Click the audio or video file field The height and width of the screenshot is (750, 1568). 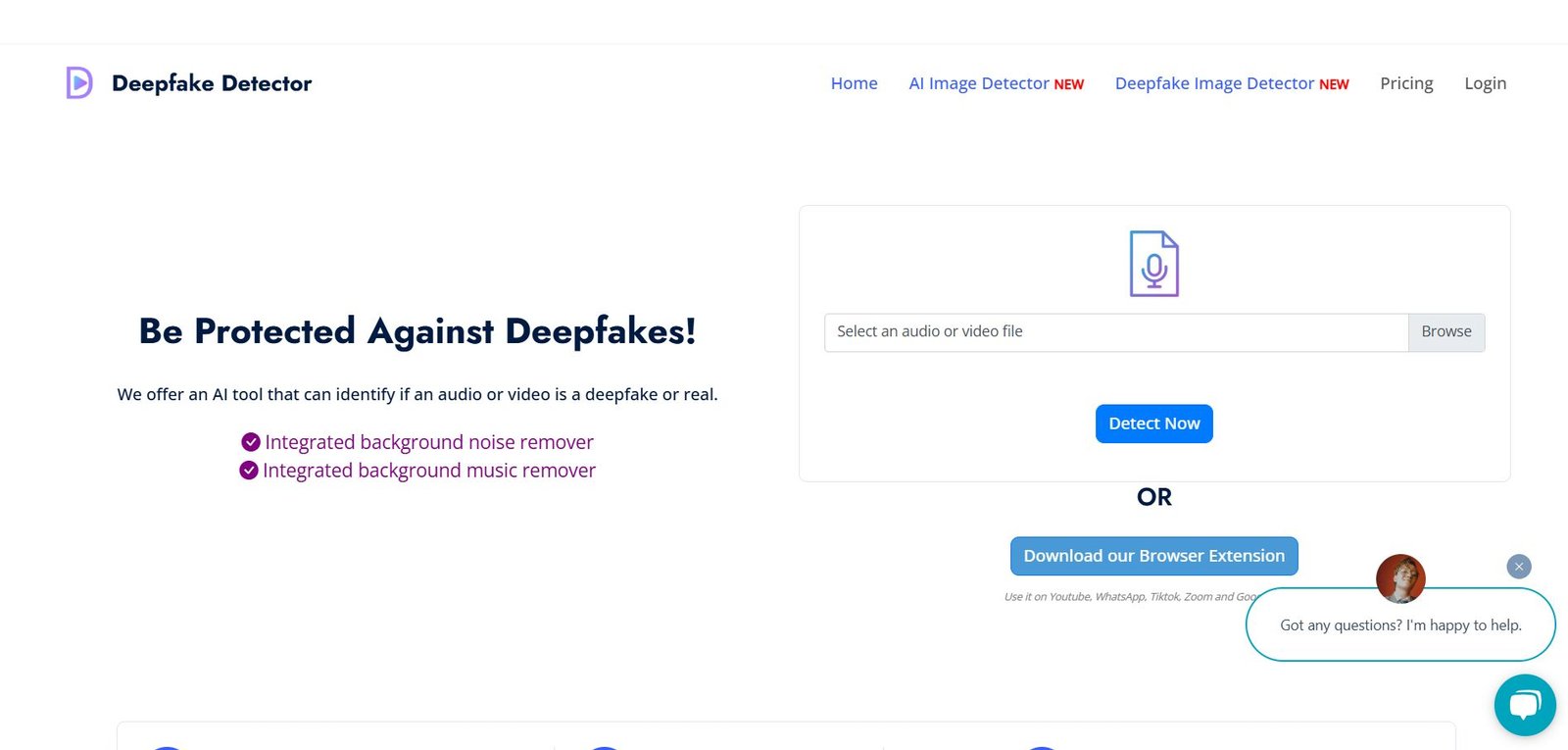click(x=1115, y=332)
